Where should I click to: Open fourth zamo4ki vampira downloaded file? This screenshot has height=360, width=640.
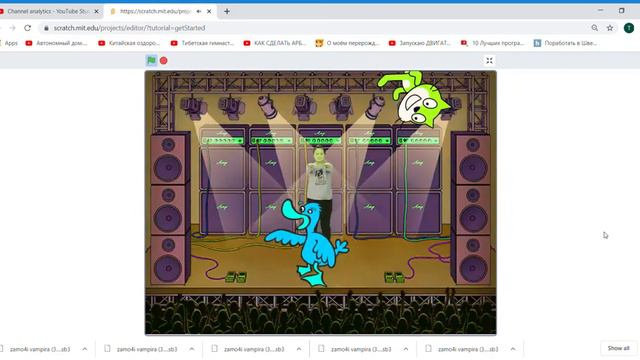pyautogui.click(x=356, y=349)
